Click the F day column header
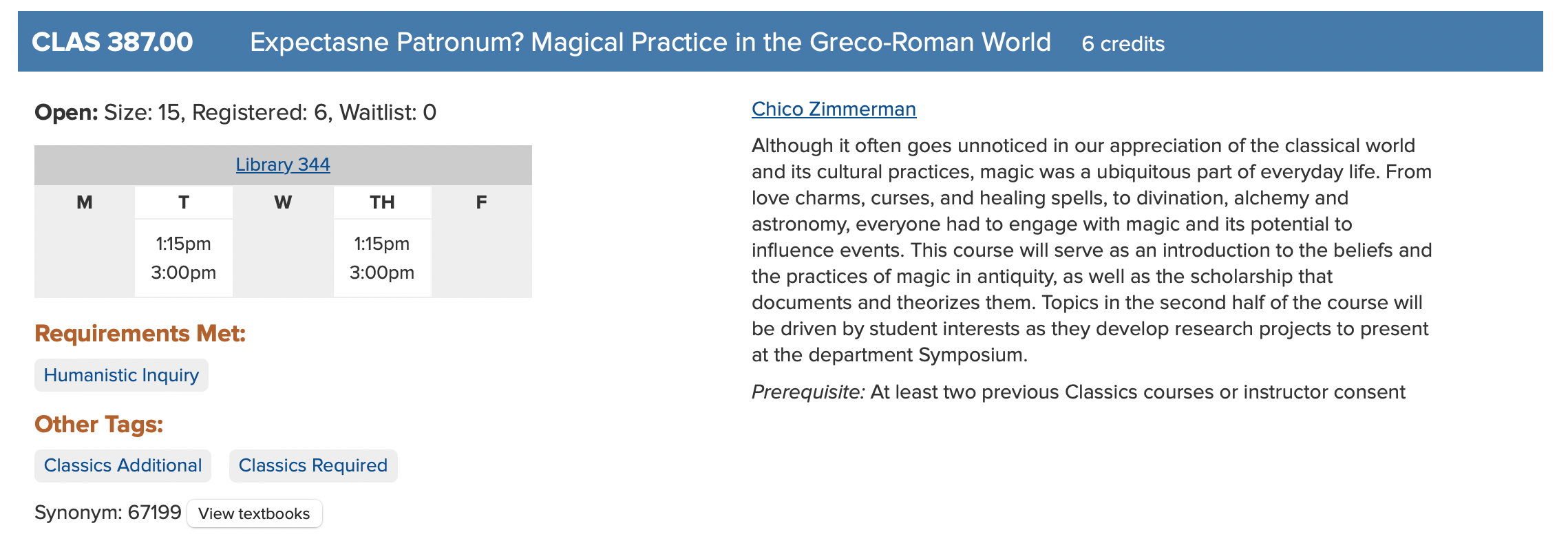Screen dimensions: 1568x541 click(481, 202)
